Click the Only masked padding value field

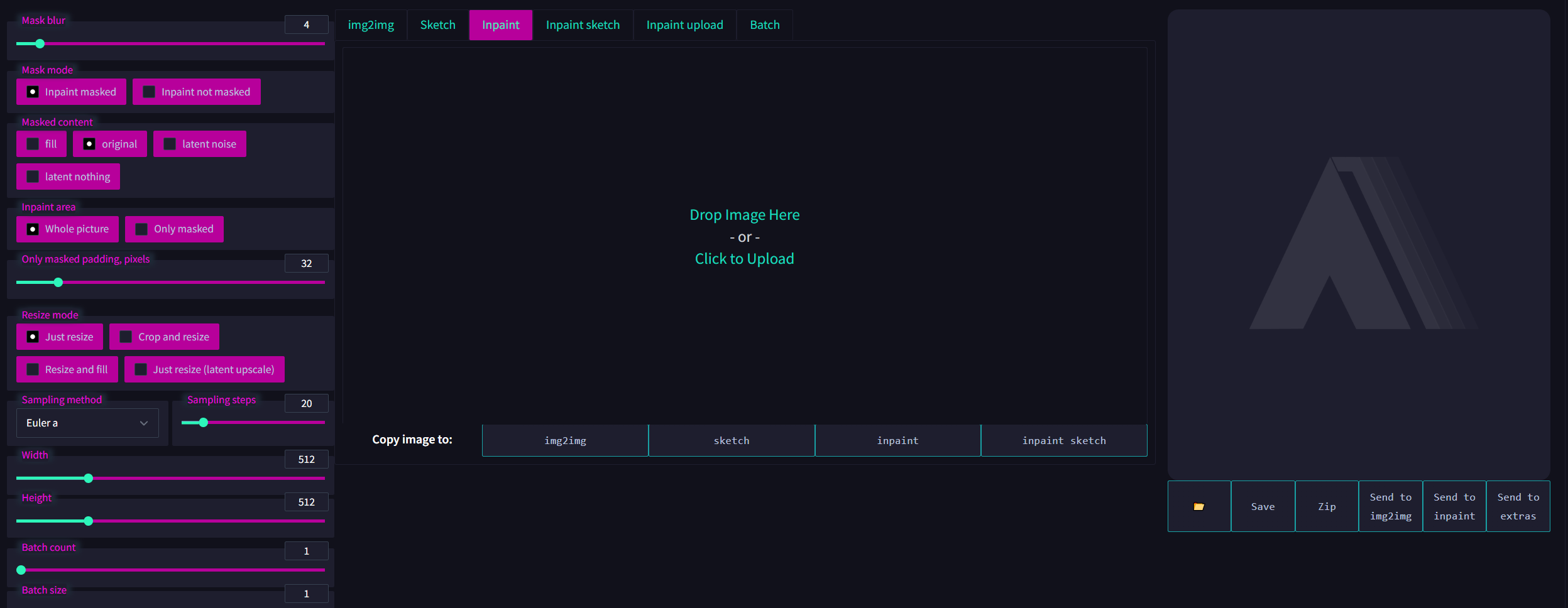click(x=307, y=263)
